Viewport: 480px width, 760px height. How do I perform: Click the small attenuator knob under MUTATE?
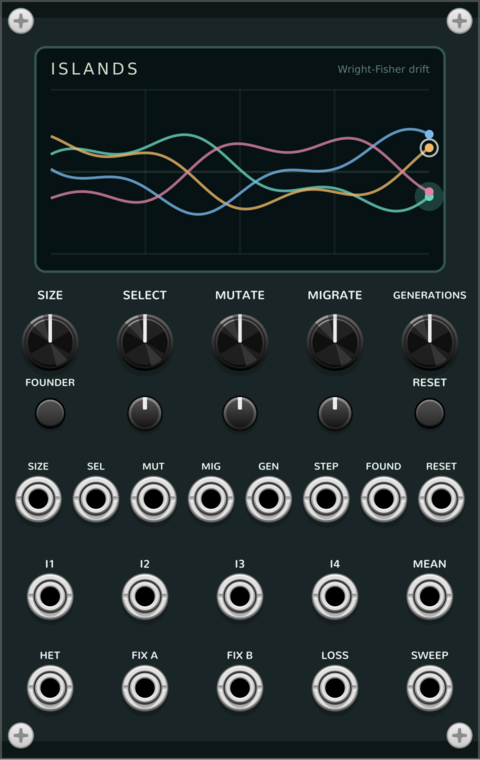tap(240, 413)
